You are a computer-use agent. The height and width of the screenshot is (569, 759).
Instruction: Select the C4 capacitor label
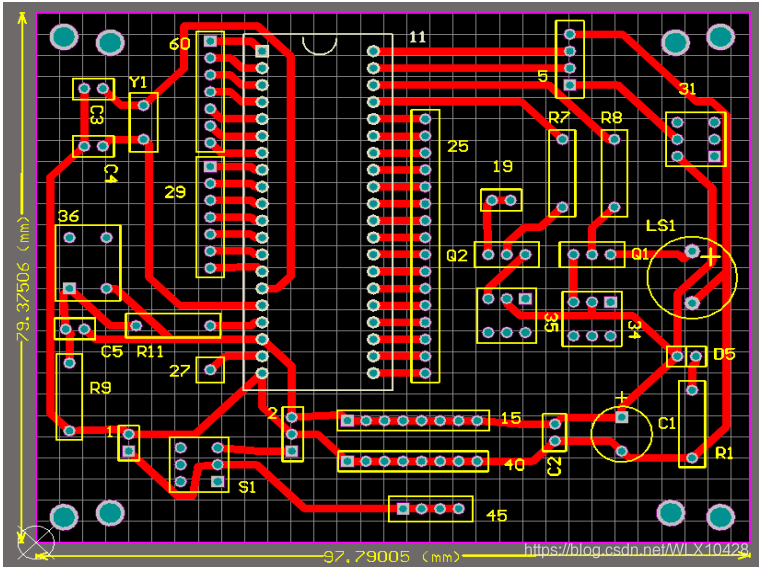(x=110, y=173)
